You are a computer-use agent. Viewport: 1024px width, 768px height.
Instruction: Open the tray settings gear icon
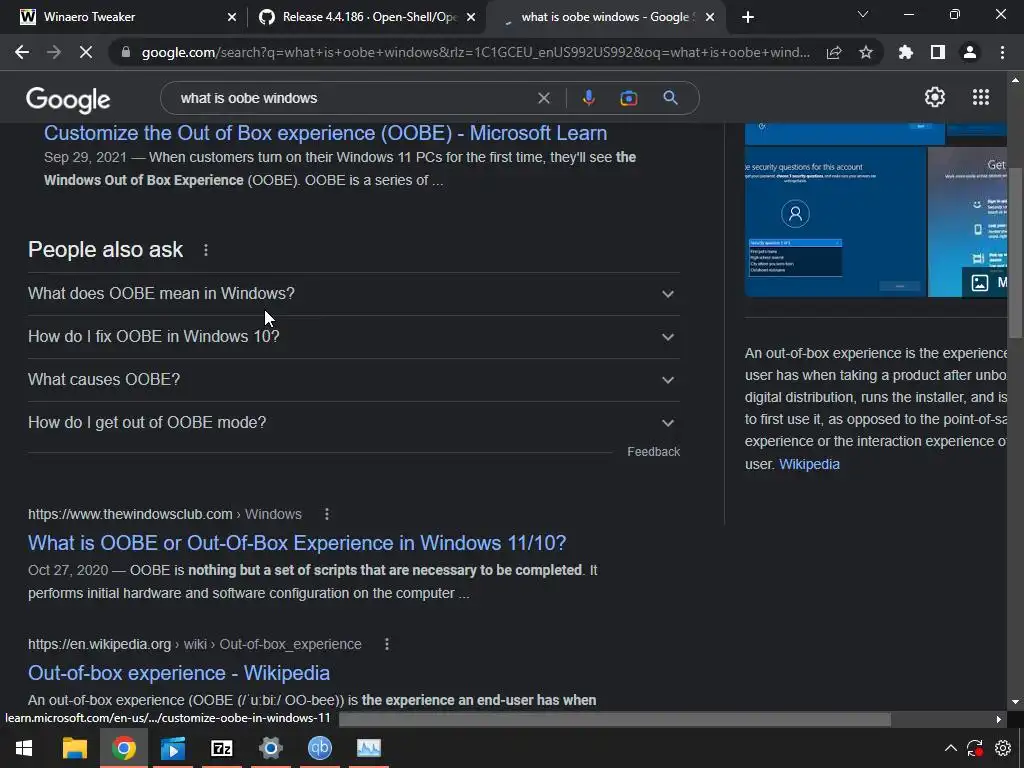pyautogui.click(x=1002, y=748)
